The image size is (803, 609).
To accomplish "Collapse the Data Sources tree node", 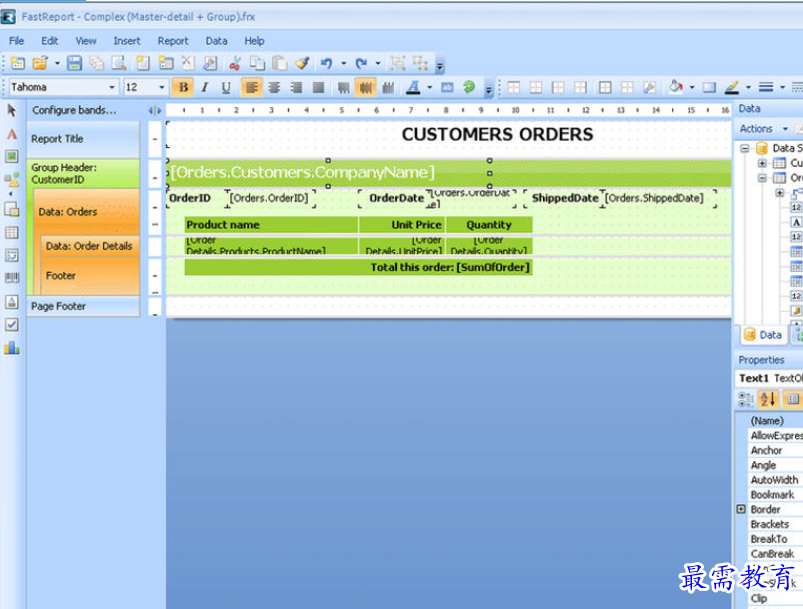I will (745, 149).
